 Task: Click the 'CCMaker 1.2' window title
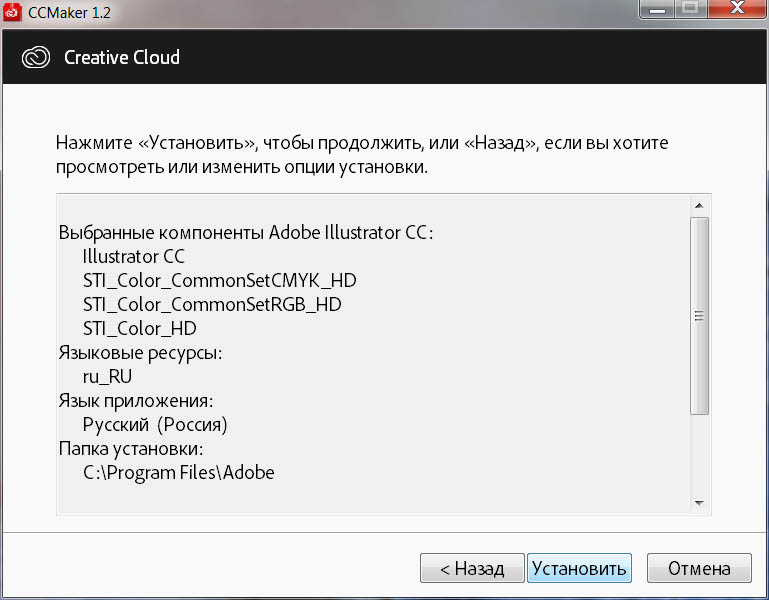(x=70, y=12)
